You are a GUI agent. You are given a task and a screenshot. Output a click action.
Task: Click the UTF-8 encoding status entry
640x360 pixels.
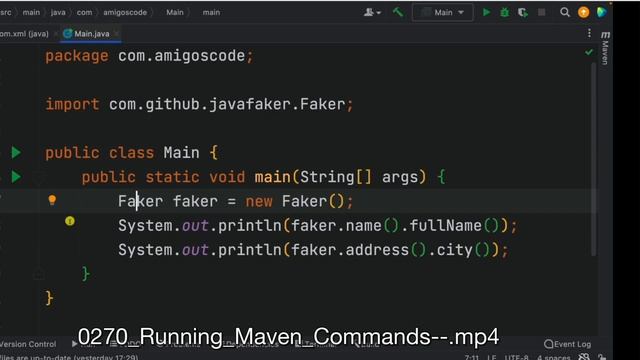(516, 358)
